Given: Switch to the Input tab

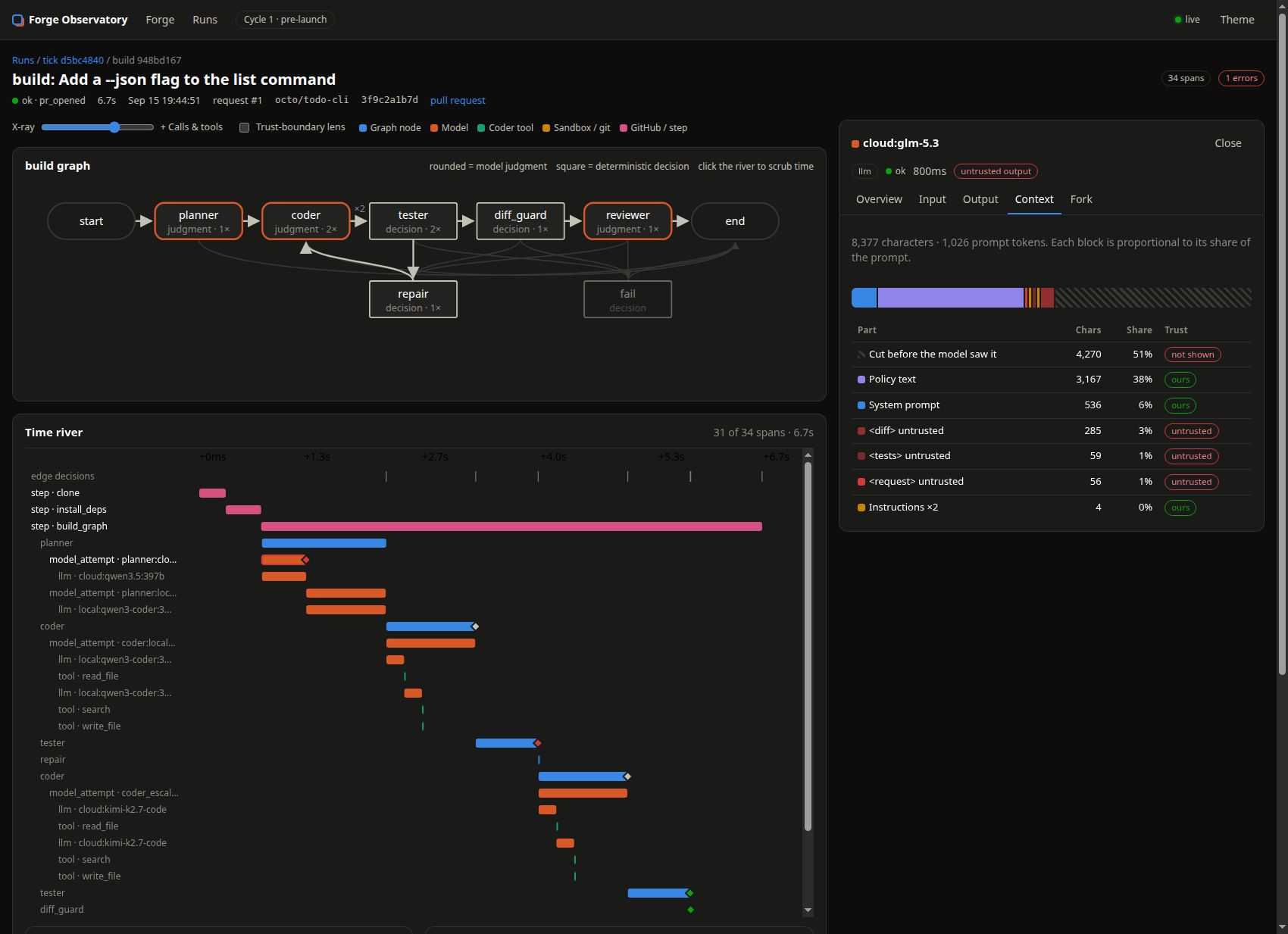Looking at the screenshot, I should click(x=932, y=199).
